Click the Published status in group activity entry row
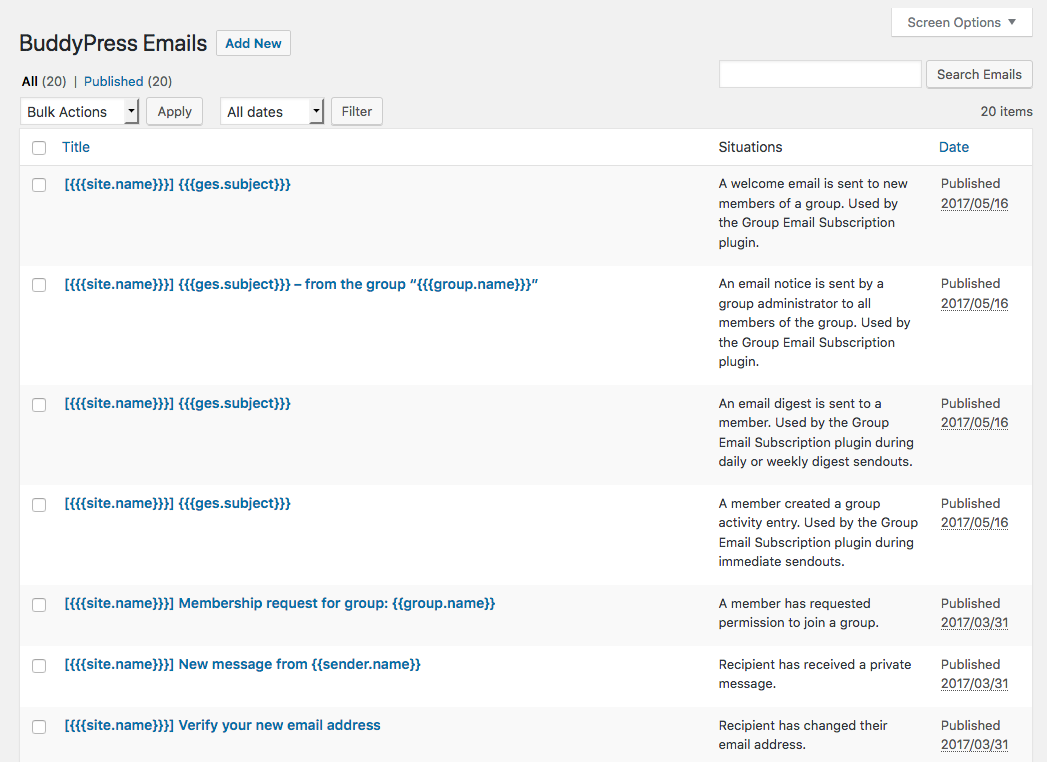This screenshot has height=762, width=1047. point(970,504)
